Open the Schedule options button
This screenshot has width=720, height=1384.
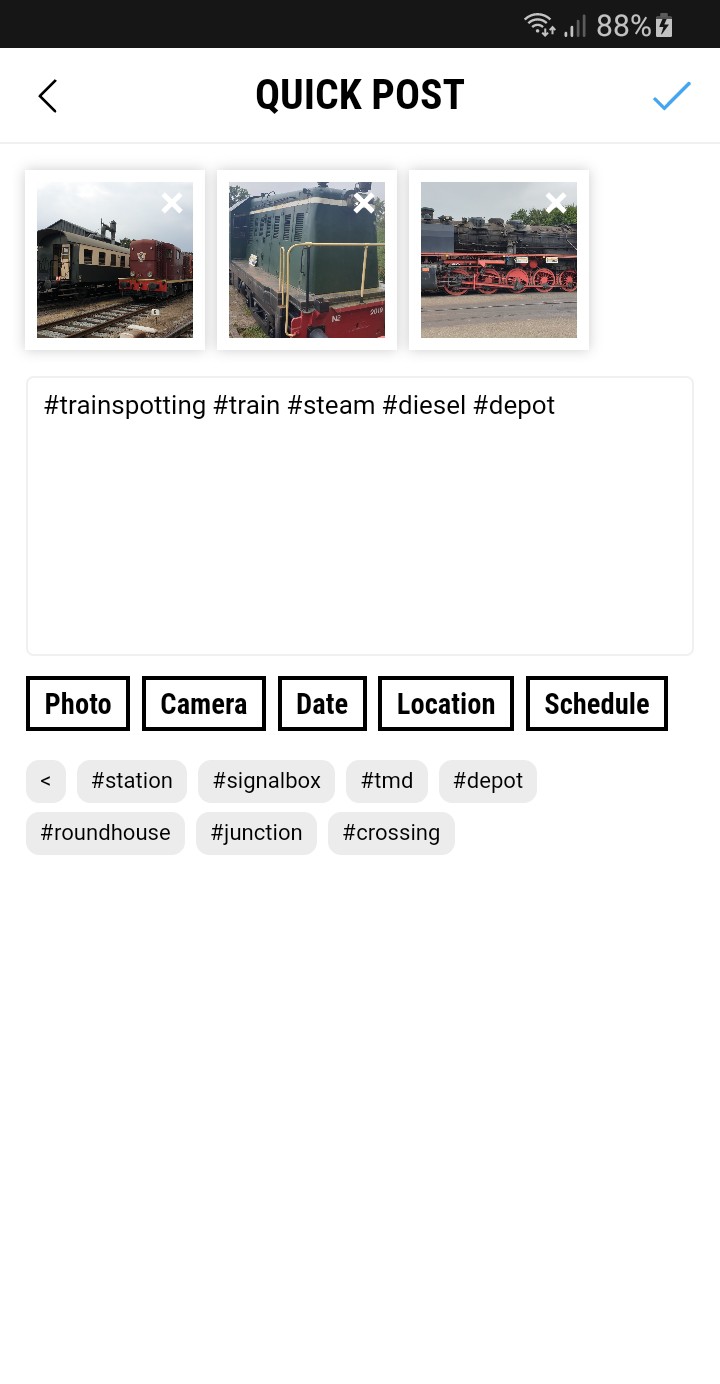[x=596, y=704]
